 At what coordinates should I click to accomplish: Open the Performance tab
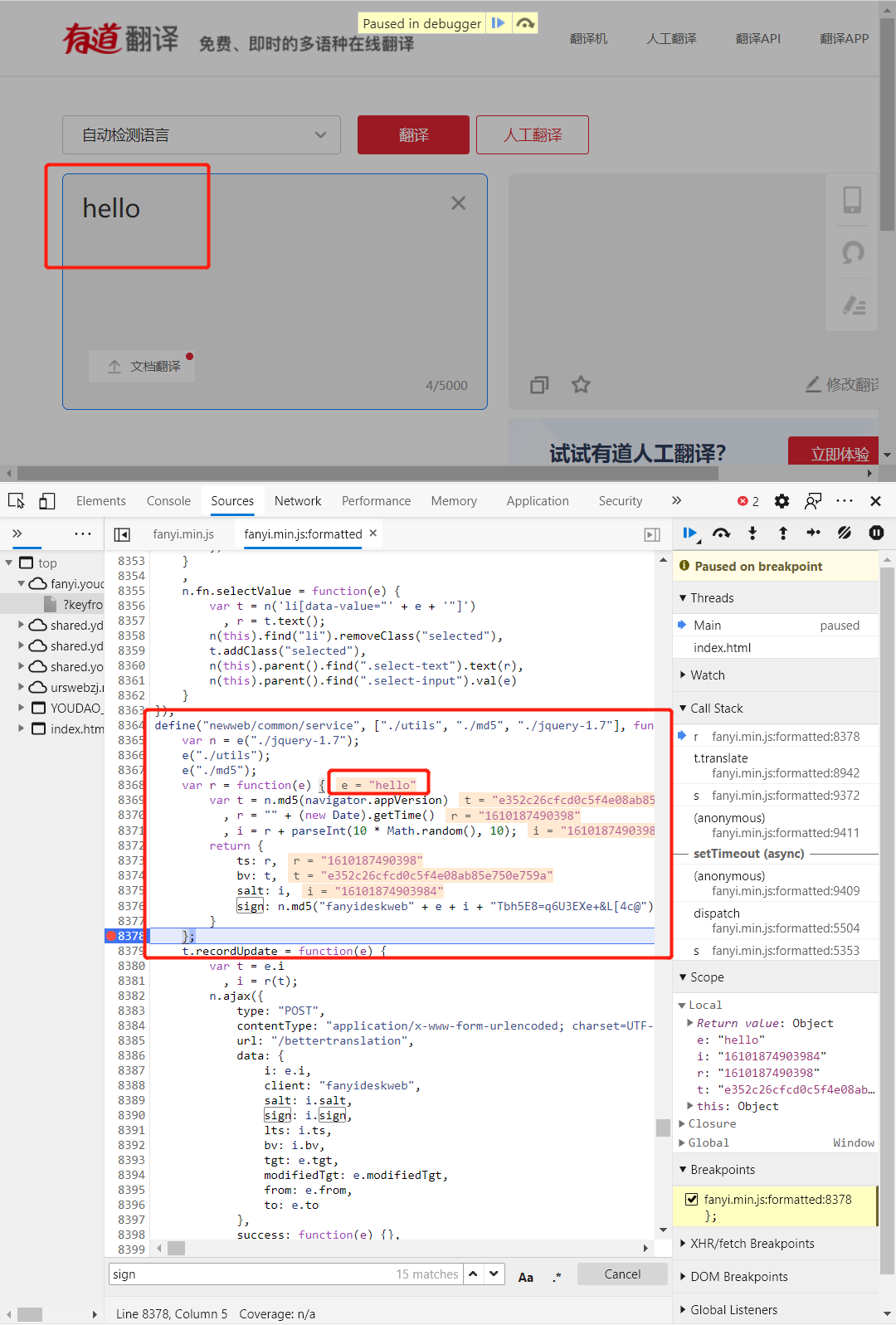376,501
